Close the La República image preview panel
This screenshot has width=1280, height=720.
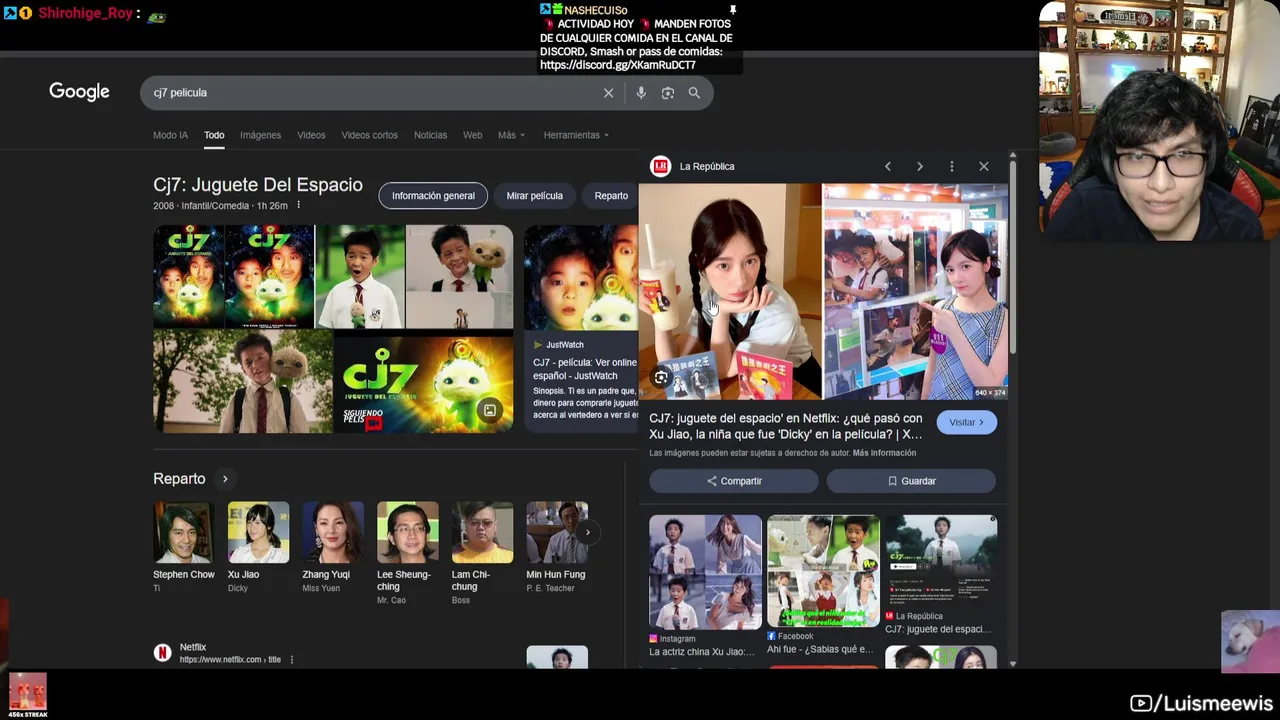coord(984,166)
